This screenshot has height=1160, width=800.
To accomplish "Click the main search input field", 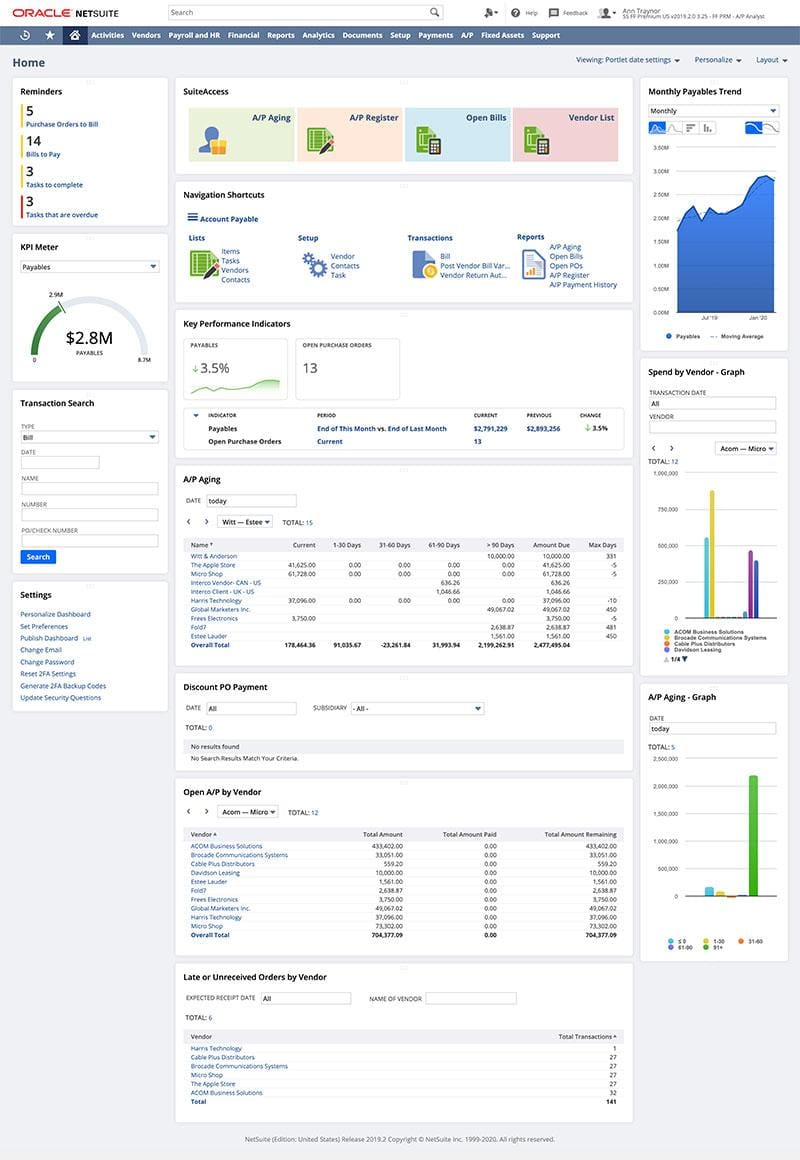I will point(299,12).
